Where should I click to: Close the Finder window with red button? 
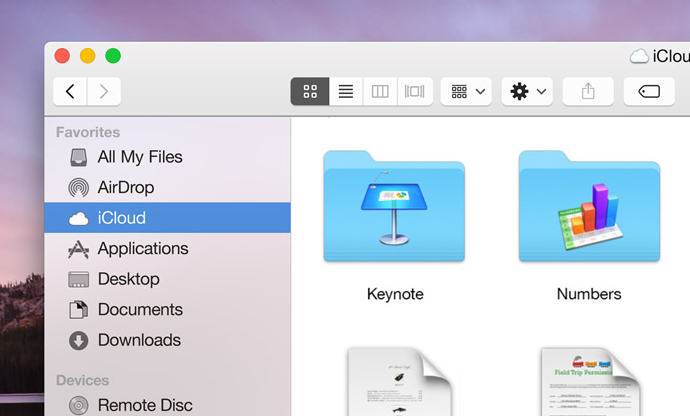(x=62, y=56)
